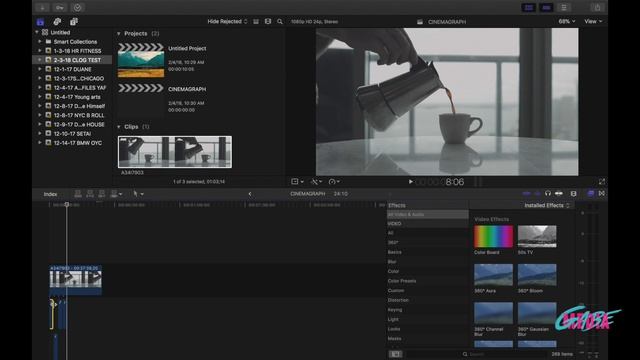Toggle filmstrip/list view in browser

pyautogui.click(x=256, y=22)
